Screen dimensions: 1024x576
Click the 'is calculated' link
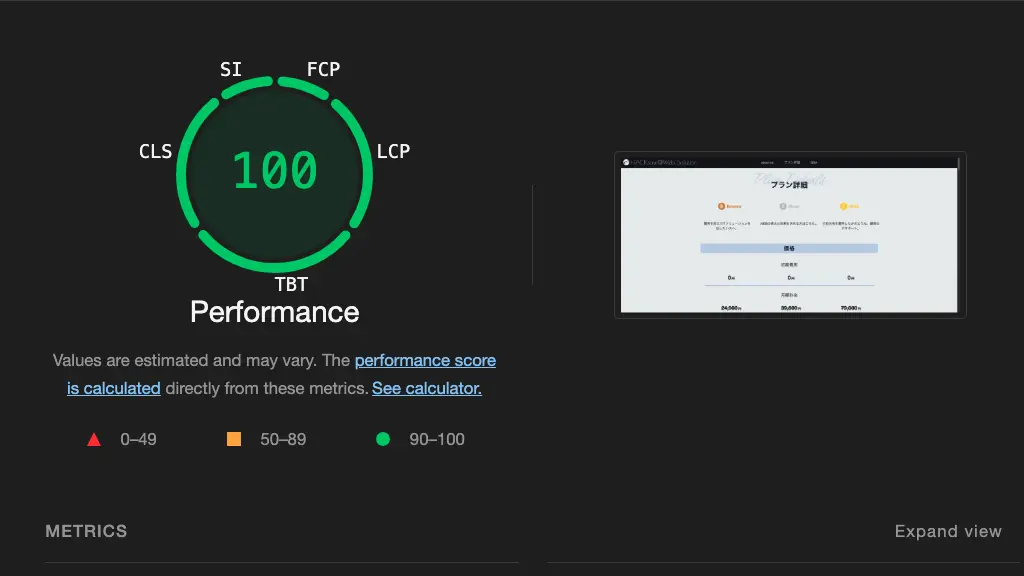114,389
